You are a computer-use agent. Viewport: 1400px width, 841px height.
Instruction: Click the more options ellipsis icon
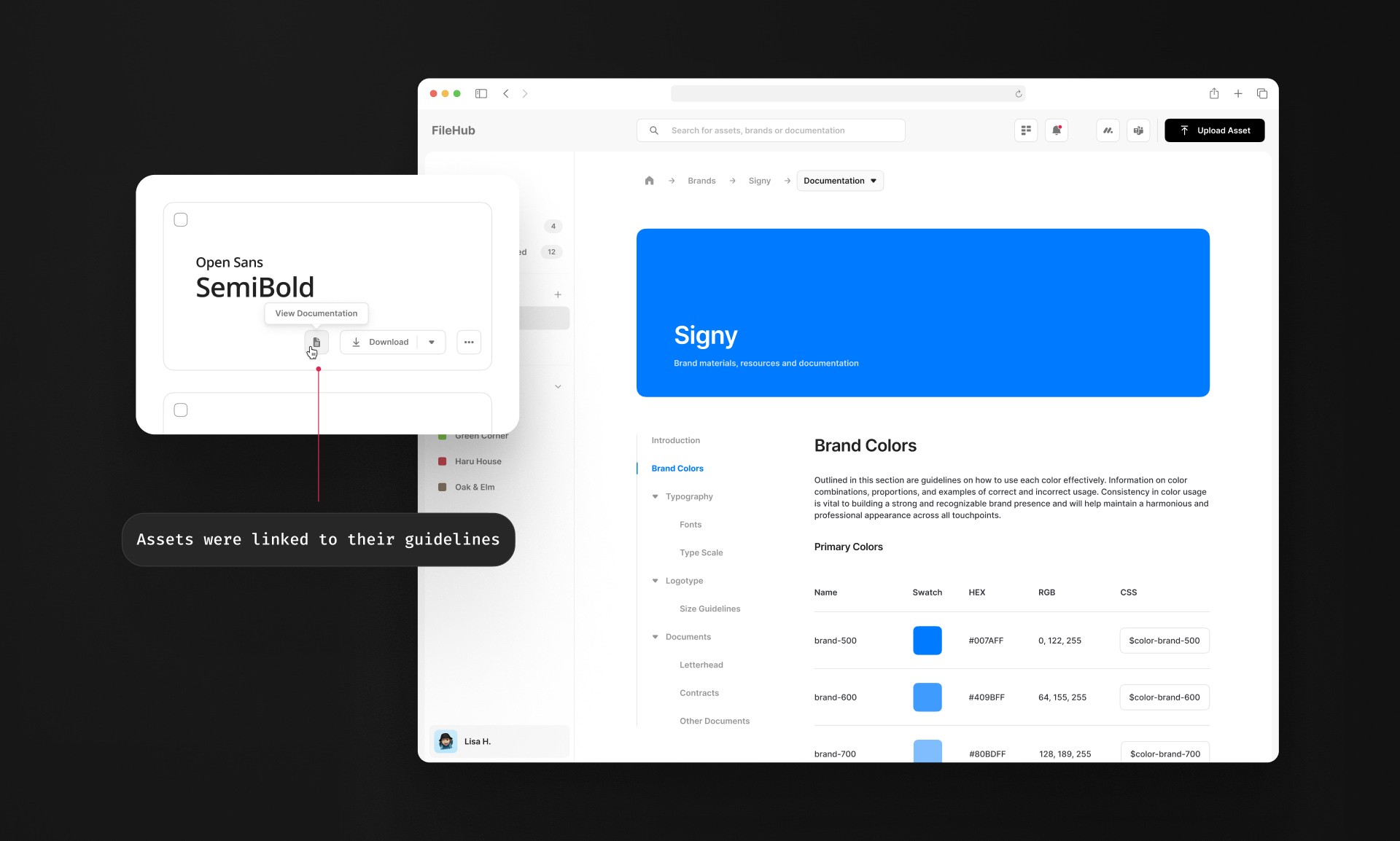point(468,342)
